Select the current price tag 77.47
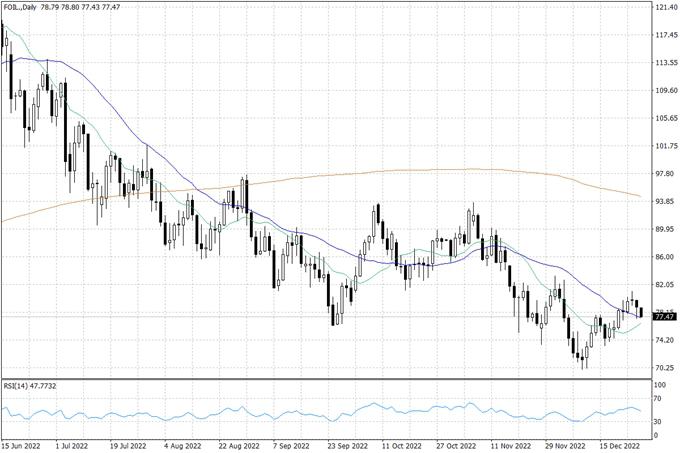The height and width of the screenshot is (453, 680). click(664, 317)
